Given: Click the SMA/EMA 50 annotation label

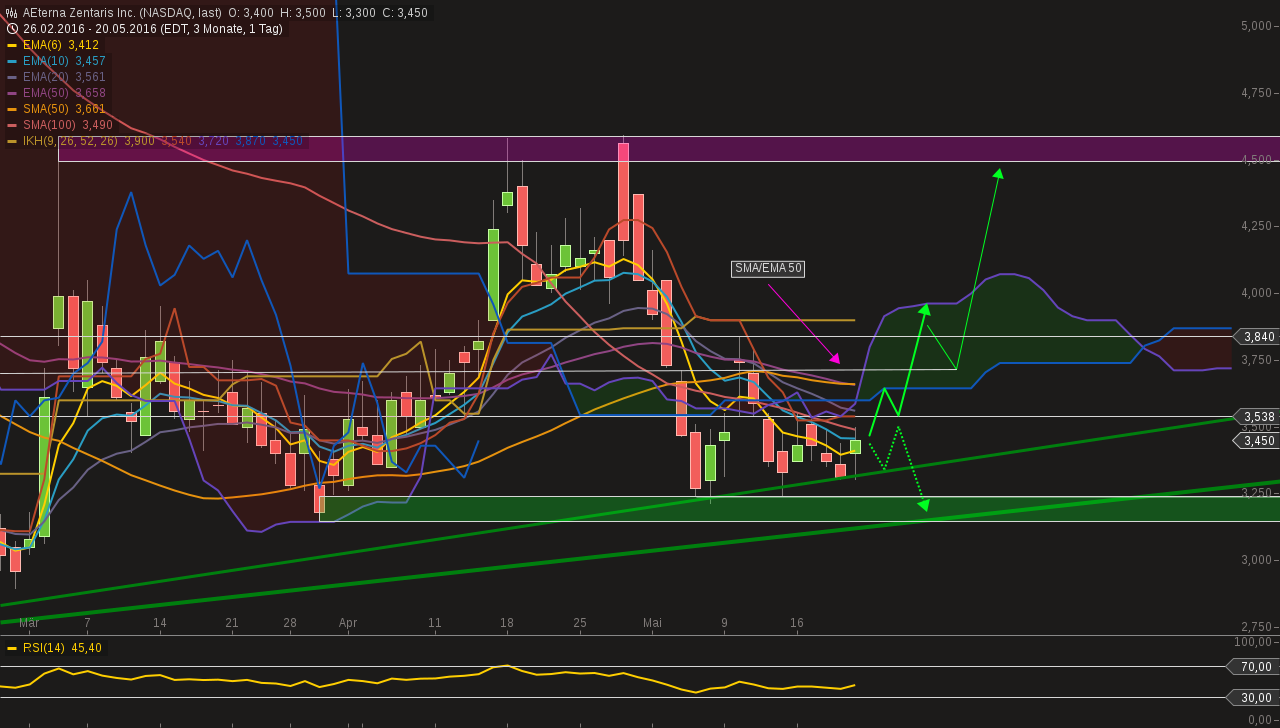Looking at the screenshot, I should point(768,268).
